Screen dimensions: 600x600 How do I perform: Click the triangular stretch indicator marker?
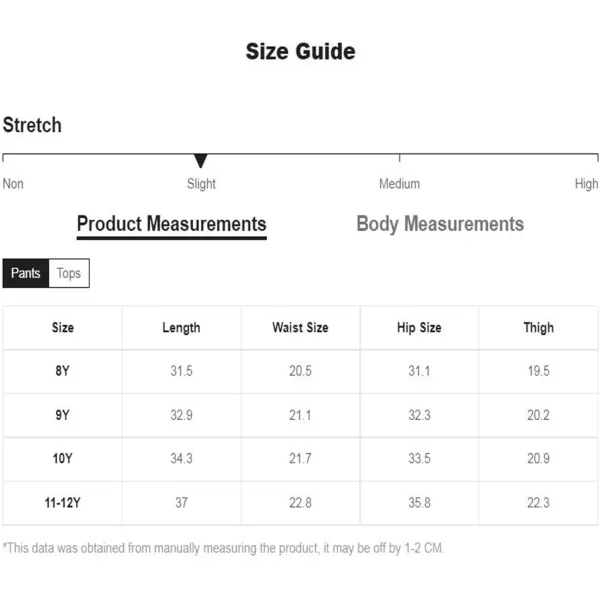click(201, 160)
